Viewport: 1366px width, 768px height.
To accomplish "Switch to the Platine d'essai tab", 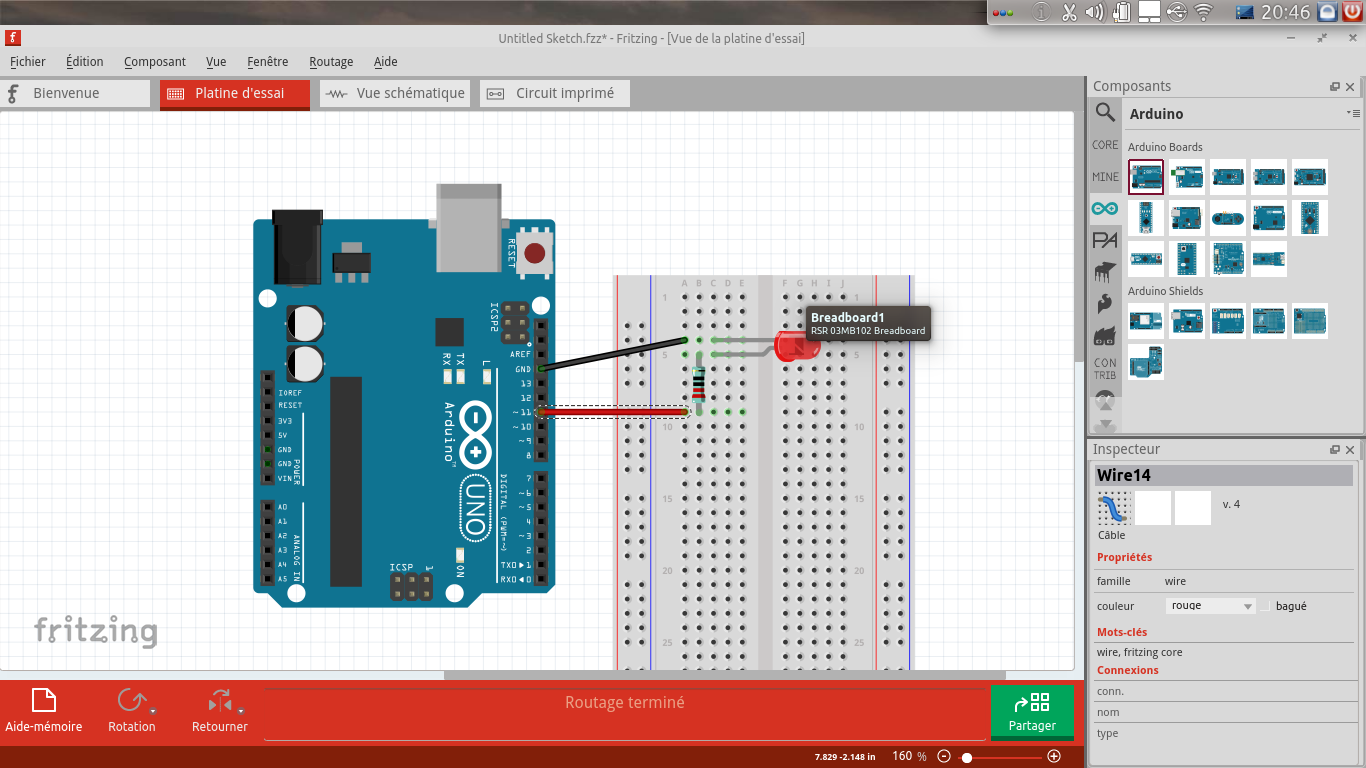I will (235, 93).
